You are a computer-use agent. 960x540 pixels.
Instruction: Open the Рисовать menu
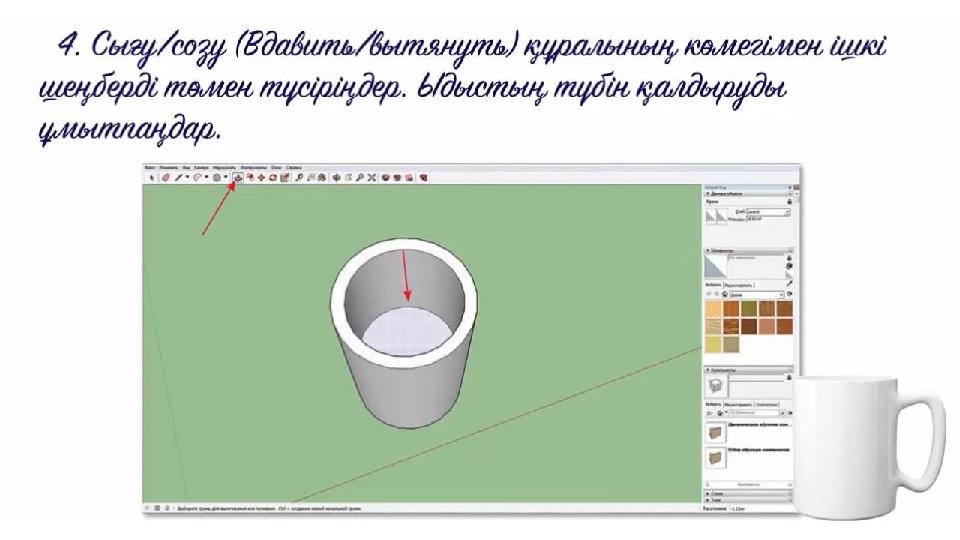tap(225, 168)
